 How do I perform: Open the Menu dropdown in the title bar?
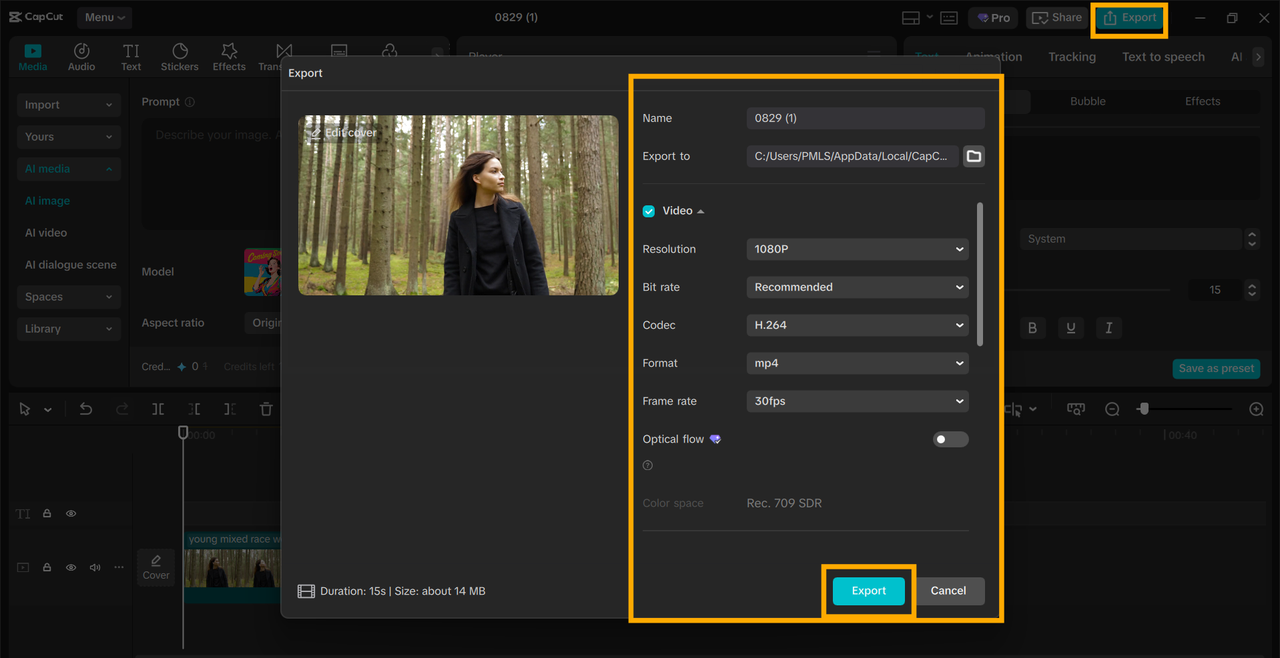(105, 17)
